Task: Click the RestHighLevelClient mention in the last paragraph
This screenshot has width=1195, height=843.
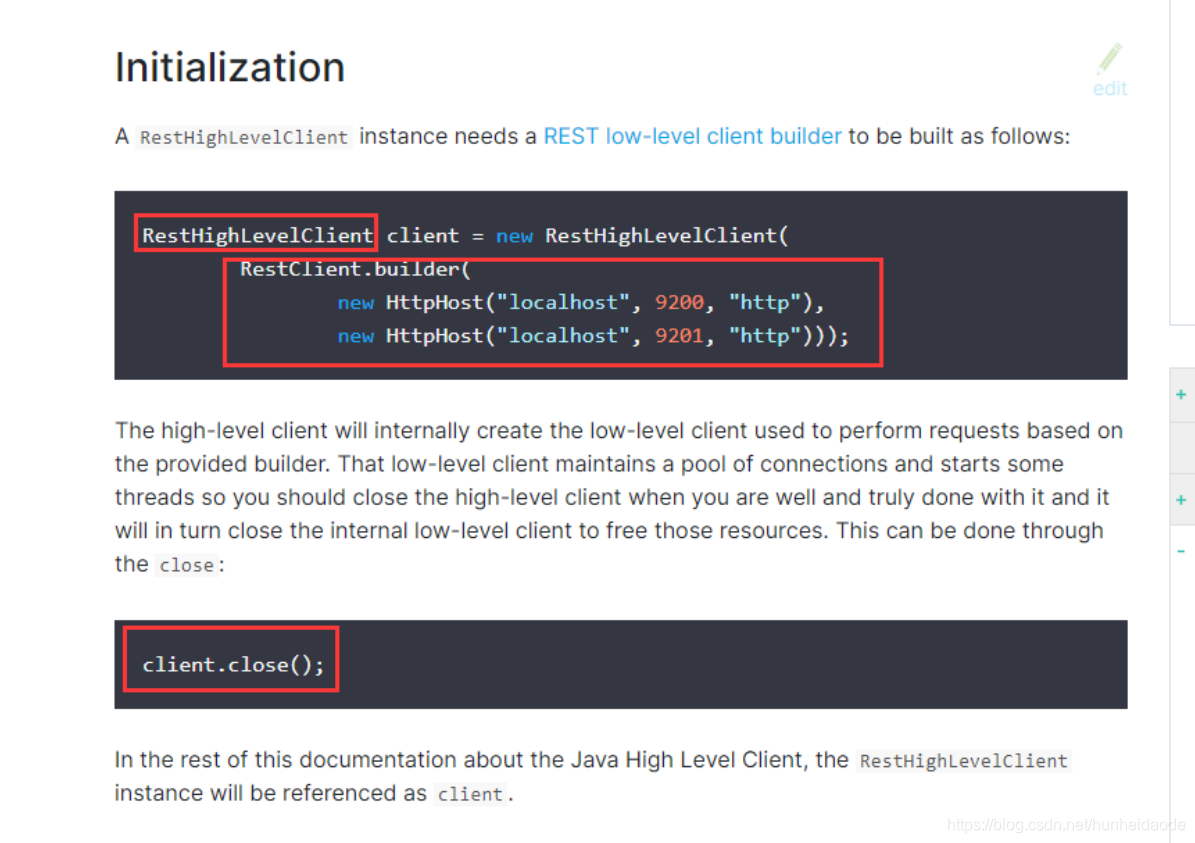Action: 963,760
